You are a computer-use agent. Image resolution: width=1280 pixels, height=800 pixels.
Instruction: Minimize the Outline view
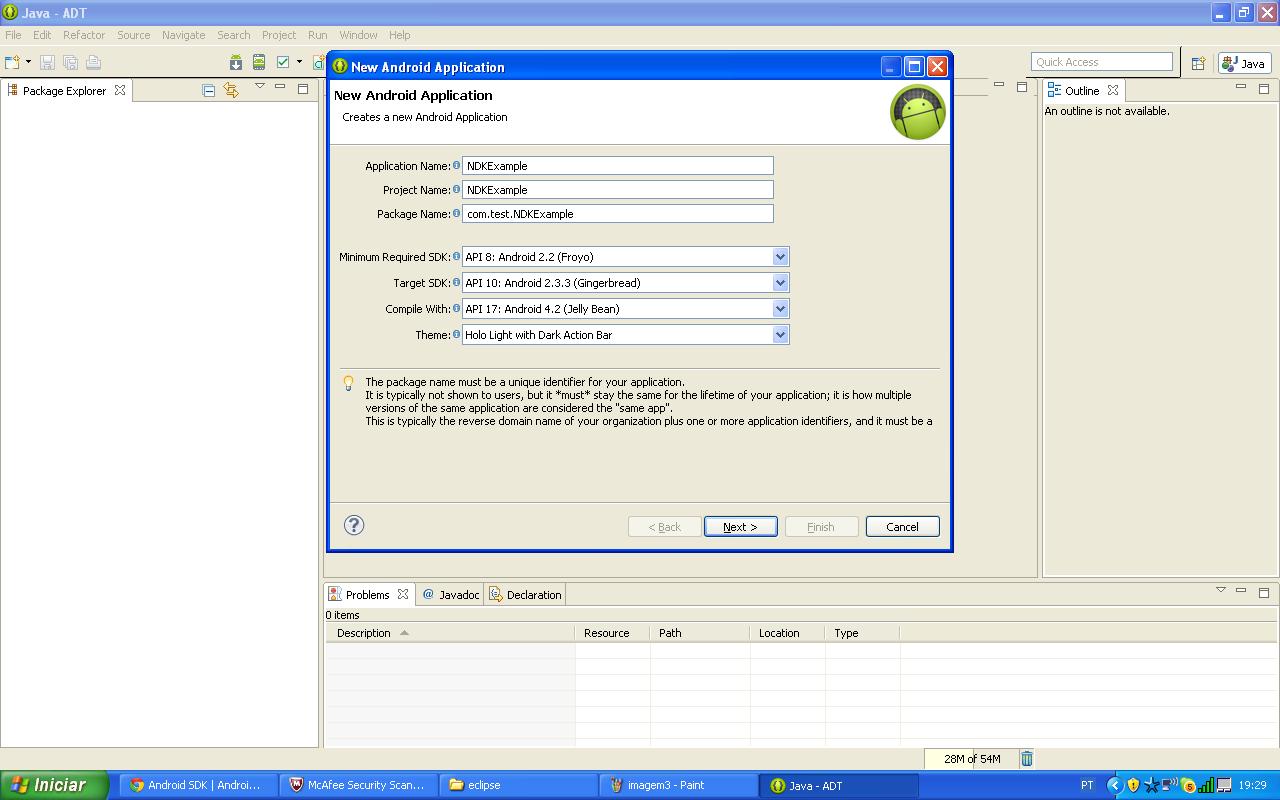1241,87
